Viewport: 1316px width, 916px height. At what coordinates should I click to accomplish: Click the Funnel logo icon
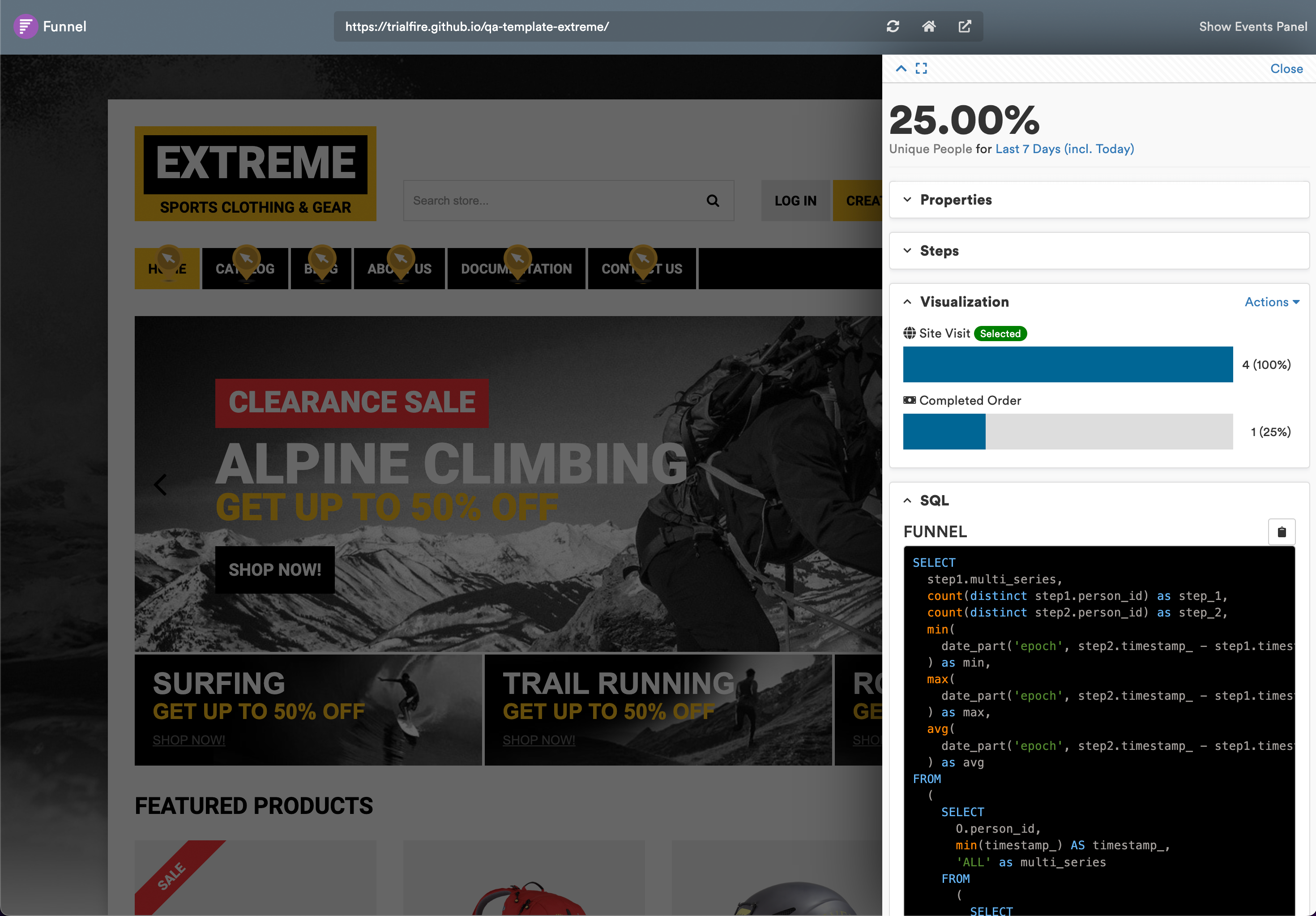tap(25, 26)
